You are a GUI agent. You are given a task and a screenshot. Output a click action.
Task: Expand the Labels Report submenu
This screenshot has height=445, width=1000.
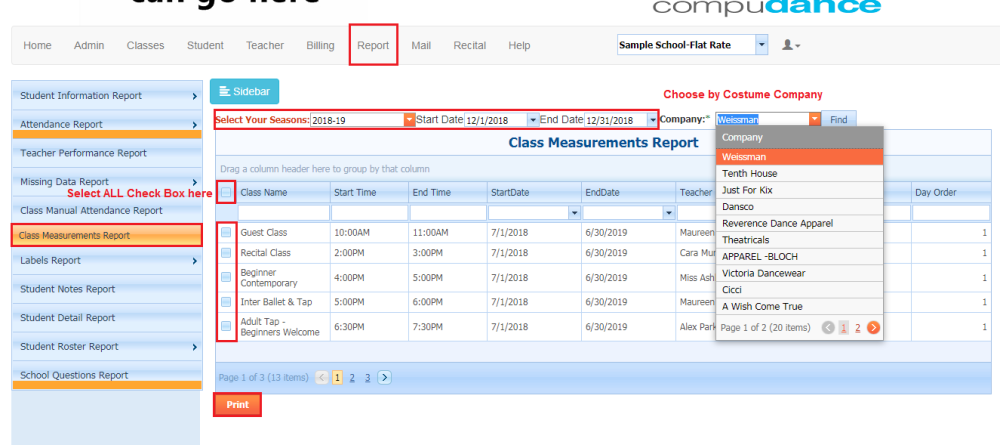tap(194, 261)
